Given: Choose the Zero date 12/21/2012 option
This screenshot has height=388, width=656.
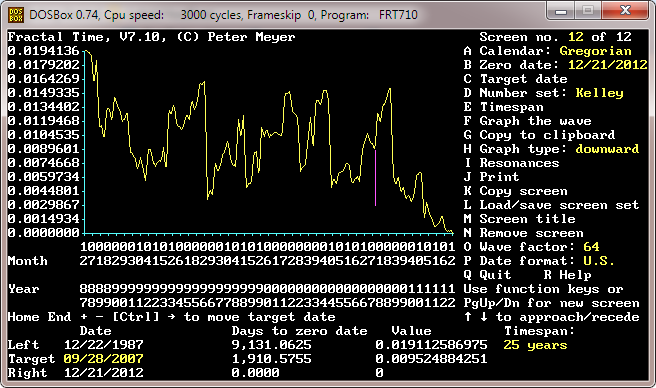Looking at the screenshot, I should point(555,65).
